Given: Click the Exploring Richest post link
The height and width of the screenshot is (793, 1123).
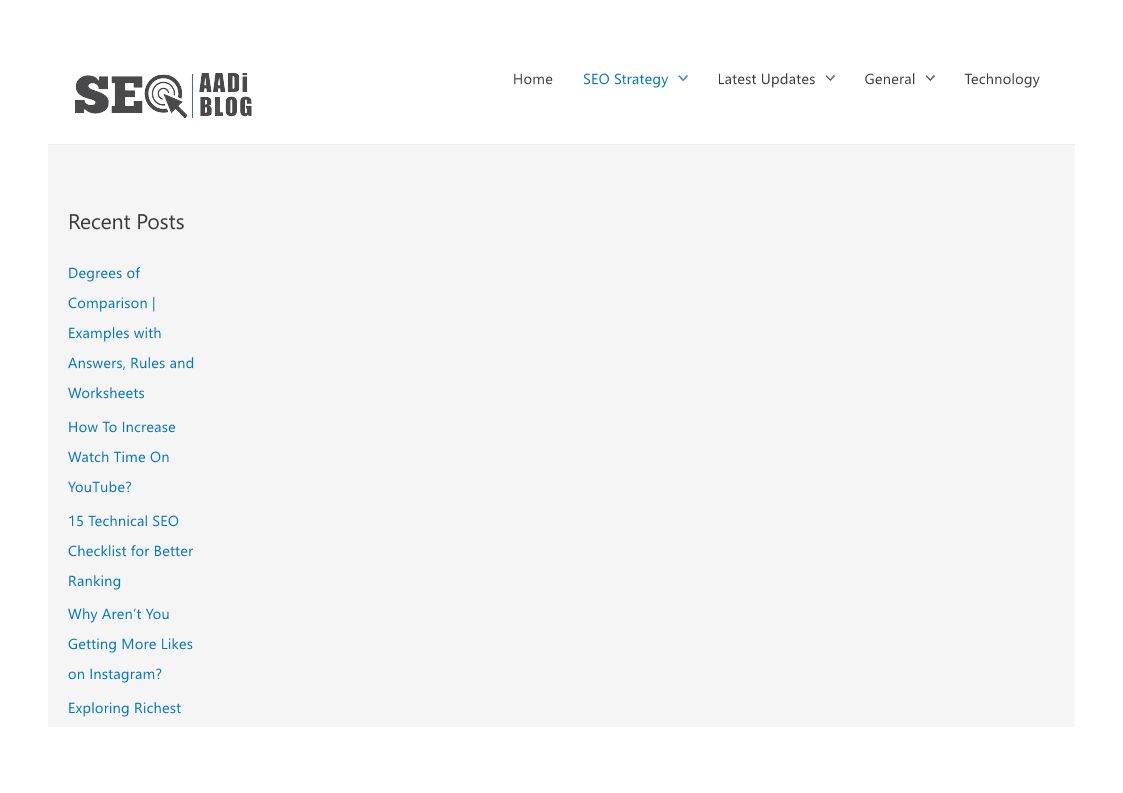Looking at the screenshot, I should [124, 708].
